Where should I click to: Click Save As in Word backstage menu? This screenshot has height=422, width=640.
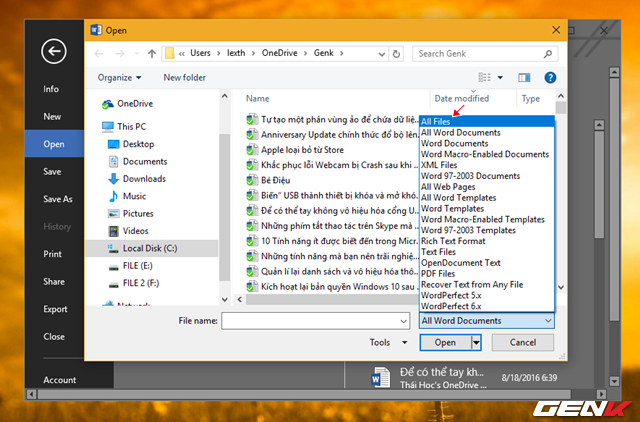pyautogui.click(x=58, y=199)
